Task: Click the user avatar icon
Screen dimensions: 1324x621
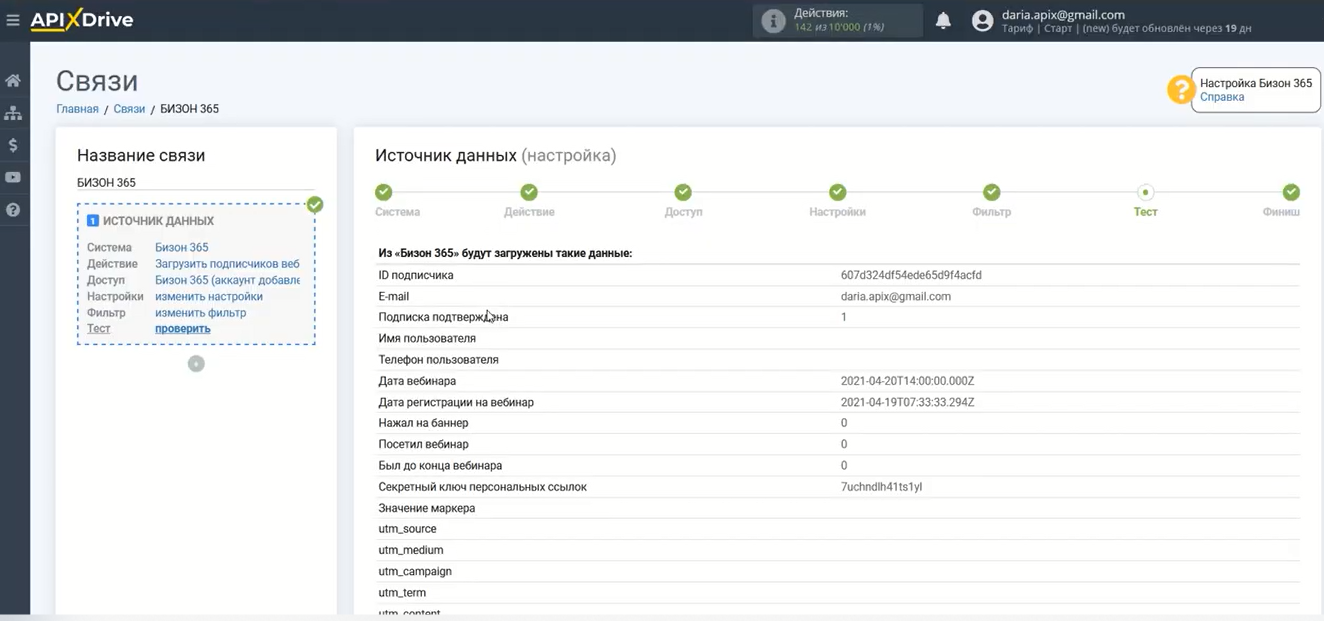Action: click(x=983, y=21)
